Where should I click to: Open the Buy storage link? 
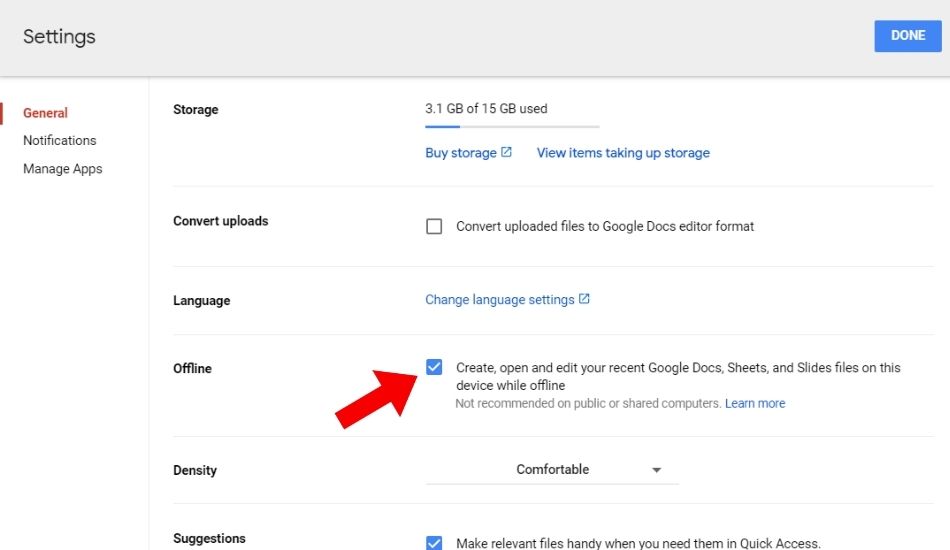click(x=460, y=153)
